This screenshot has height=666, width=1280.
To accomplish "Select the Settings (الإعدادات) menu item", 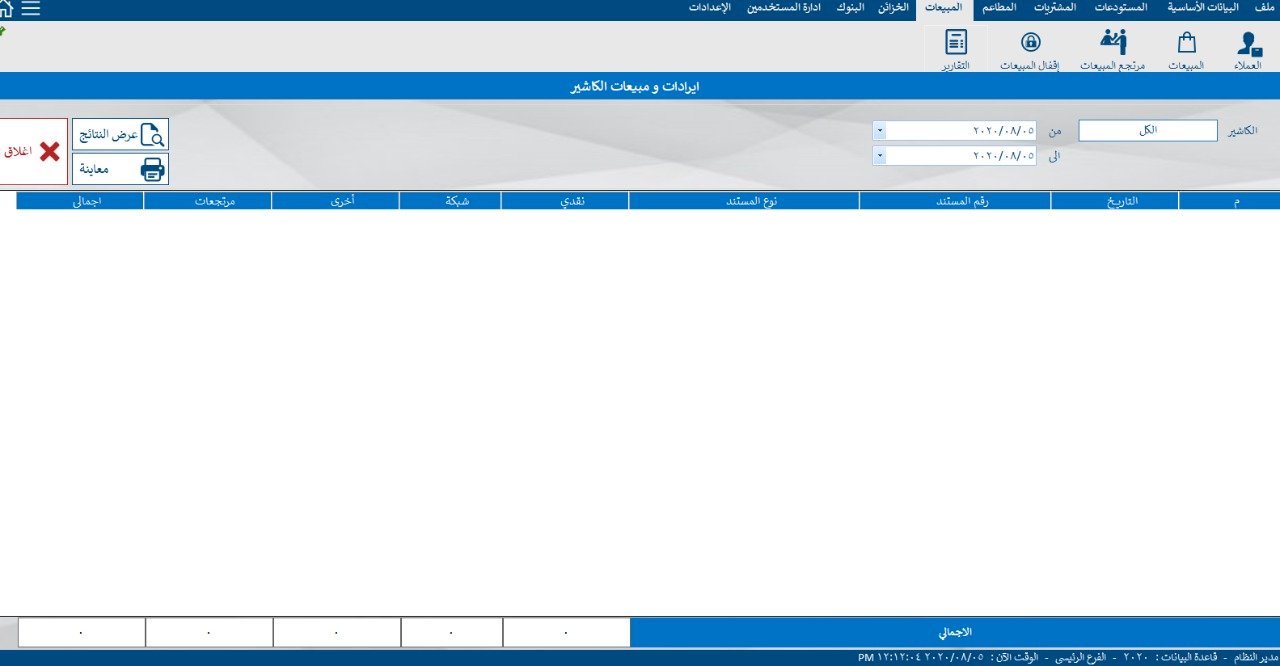I will pos(710,7).
